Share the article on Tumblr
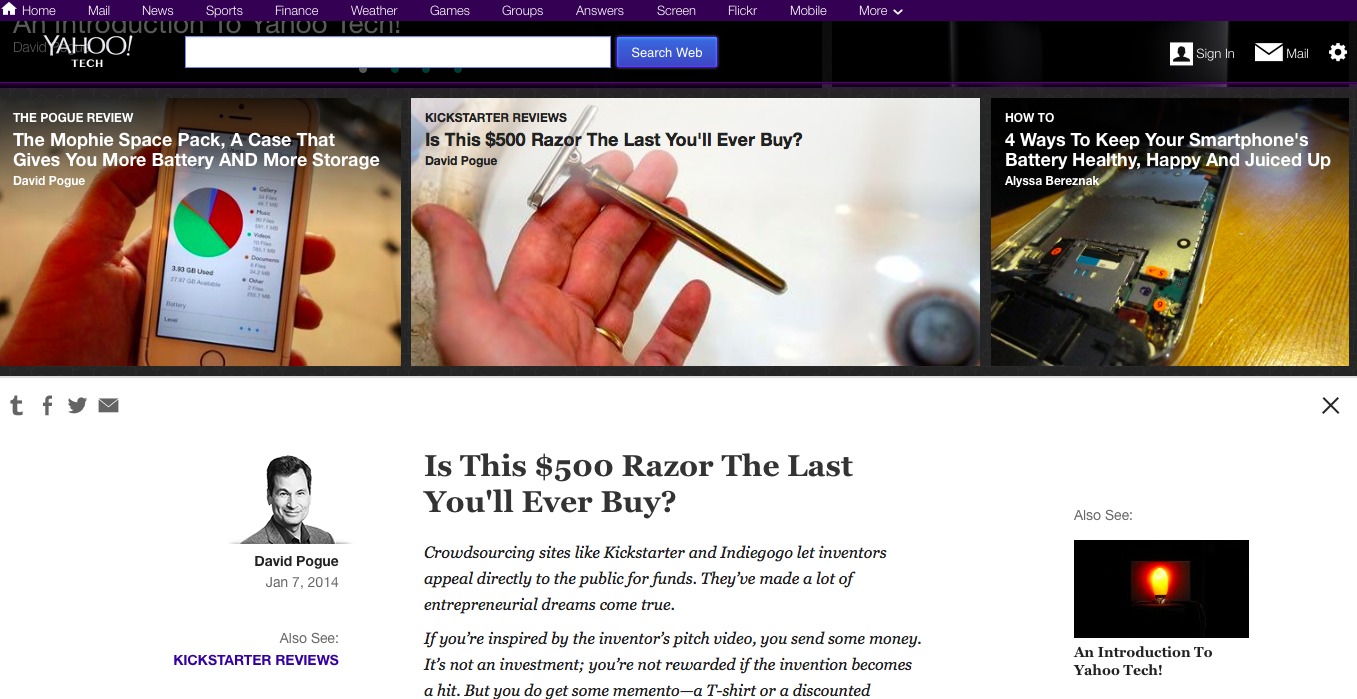1357x699 pixels. tap(16, 405)
